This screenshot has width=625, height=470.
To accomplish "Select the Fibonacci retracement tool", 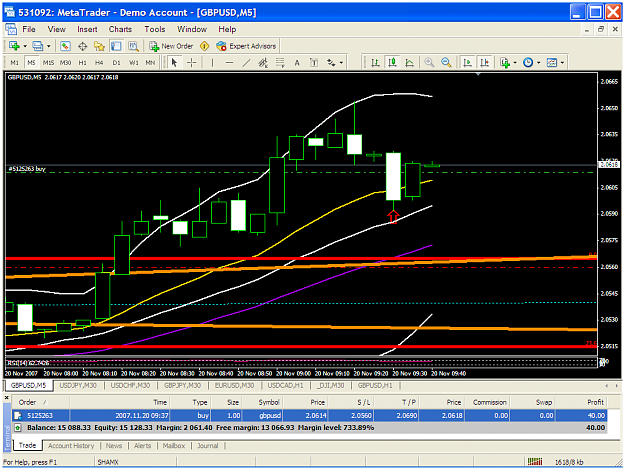I will 280,63.
